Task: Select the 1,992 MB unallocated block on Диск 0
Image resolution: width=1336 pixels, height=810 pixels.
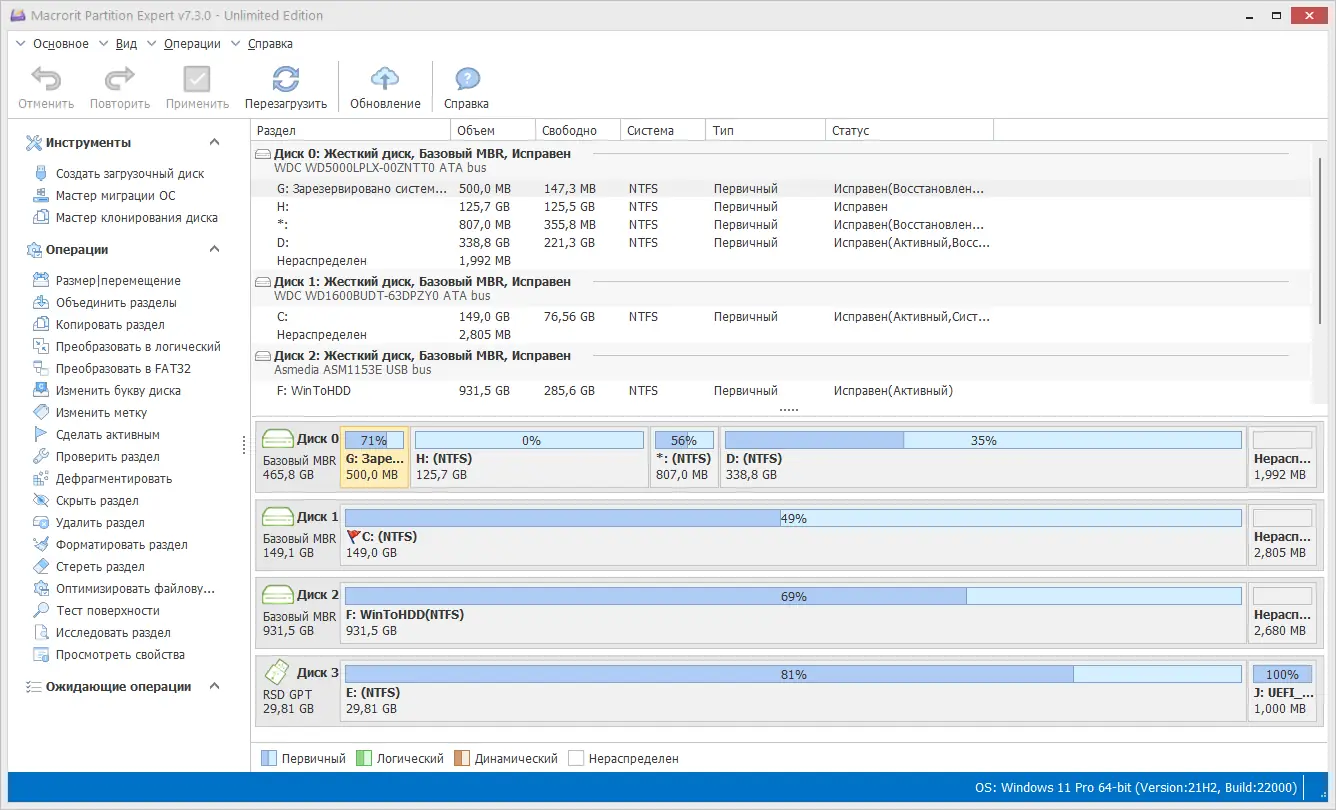Action: [1282, 457]
